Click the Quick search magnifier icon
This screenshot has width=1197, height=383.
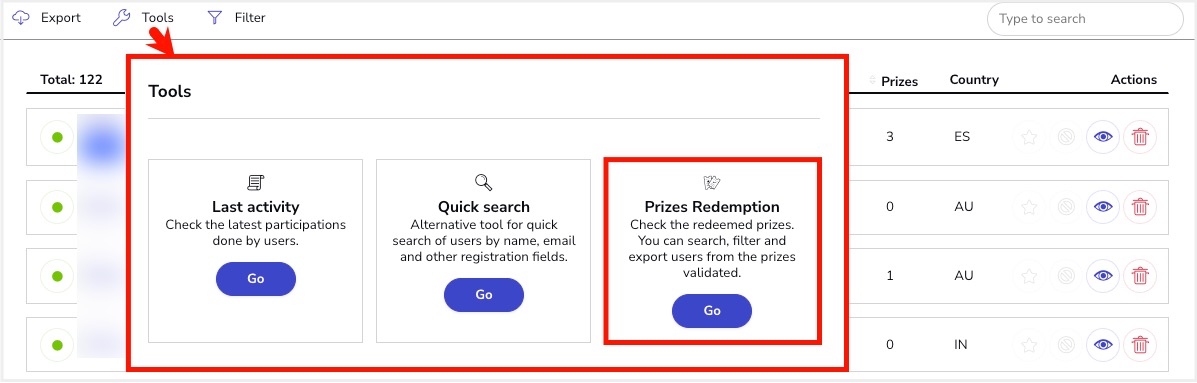484,182
